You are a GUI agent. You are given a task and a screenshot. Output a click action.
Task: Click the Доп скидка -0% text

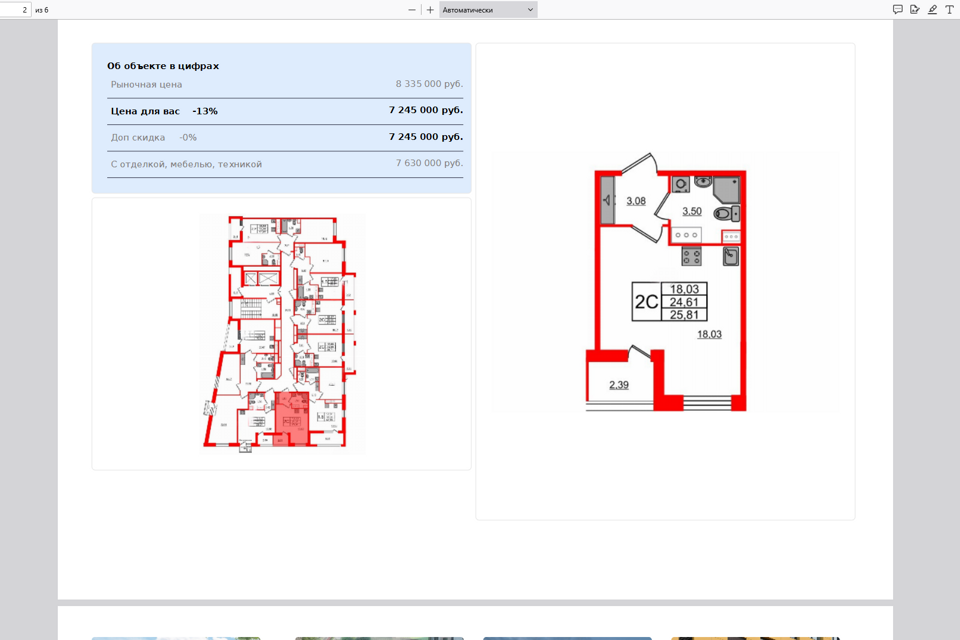coord(154,137)
